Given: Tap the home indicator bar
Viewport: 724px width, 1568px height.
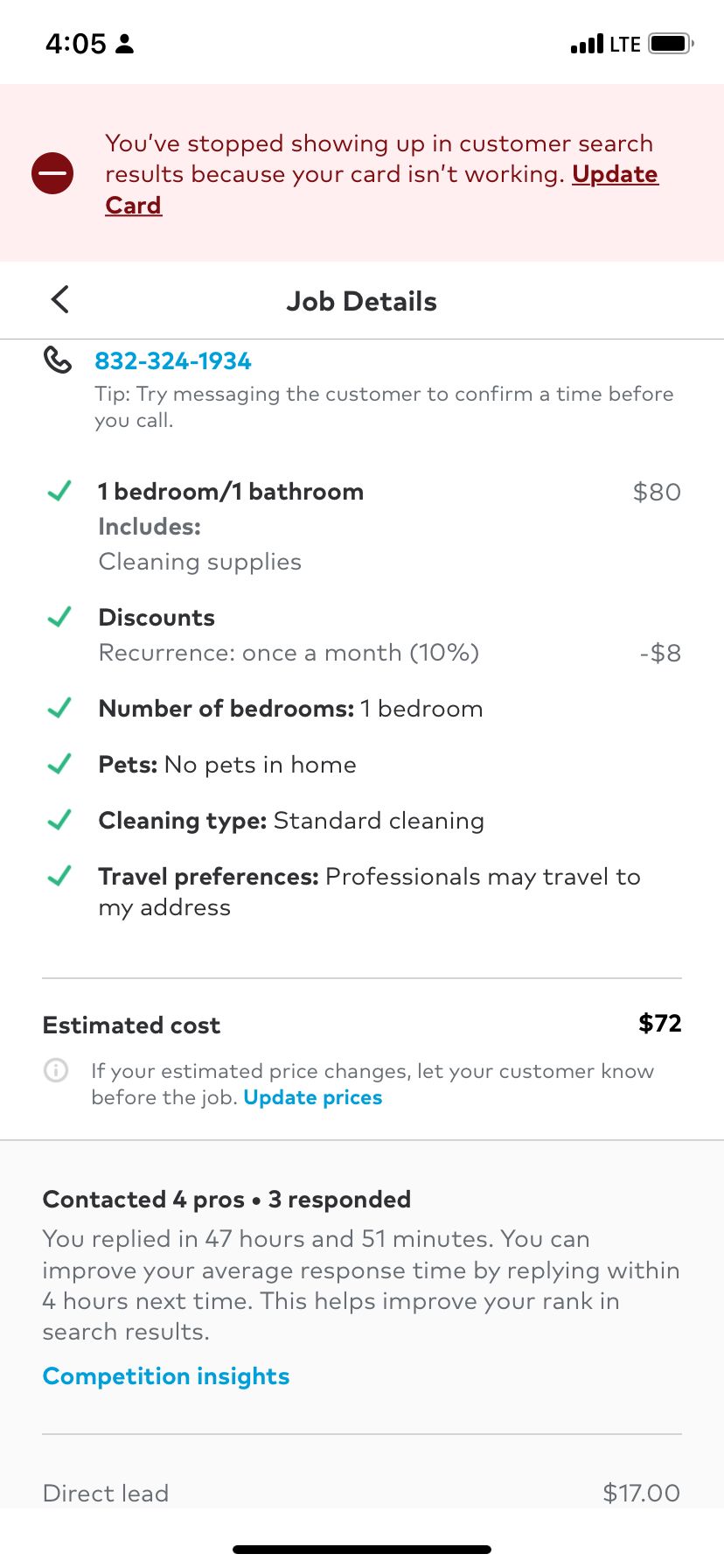Looking at the screenshot, I should pyautogui.click(x=362, y=1550).
